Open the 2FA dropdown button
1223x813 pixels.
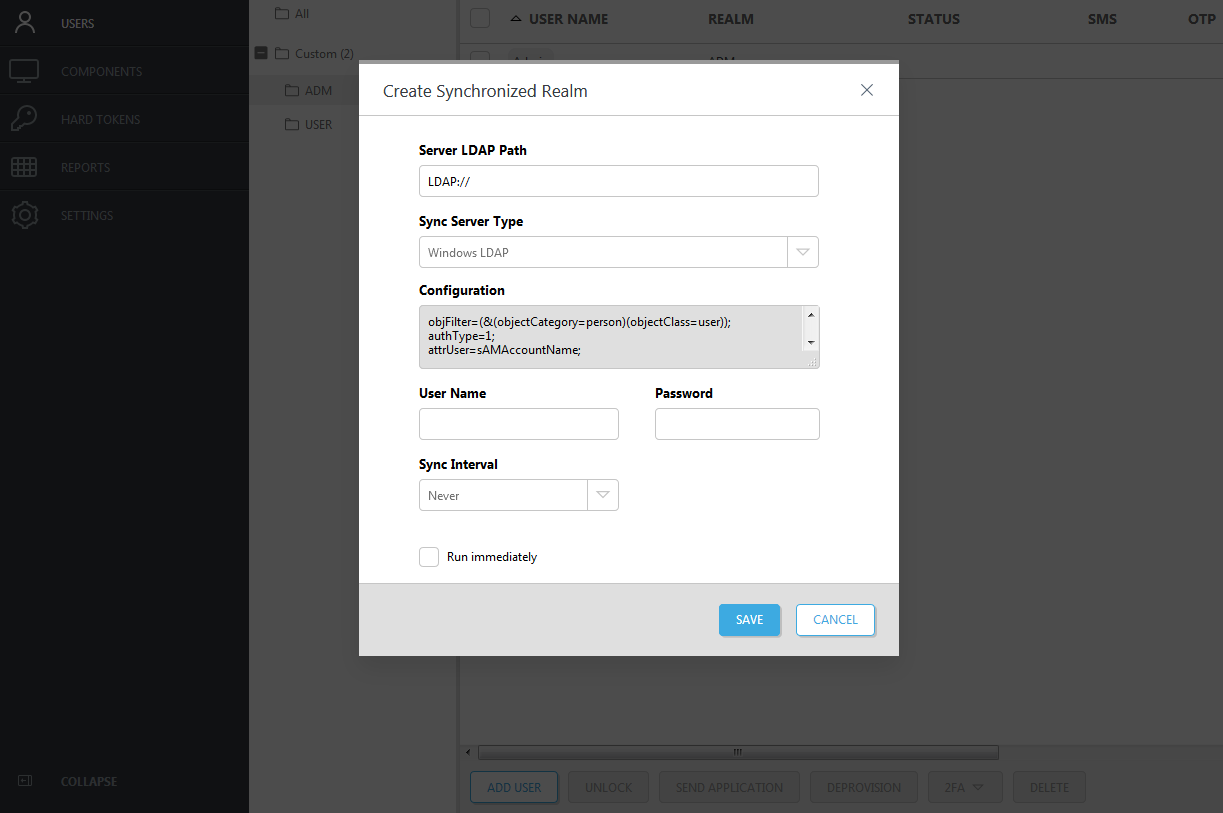click(965, 787)
